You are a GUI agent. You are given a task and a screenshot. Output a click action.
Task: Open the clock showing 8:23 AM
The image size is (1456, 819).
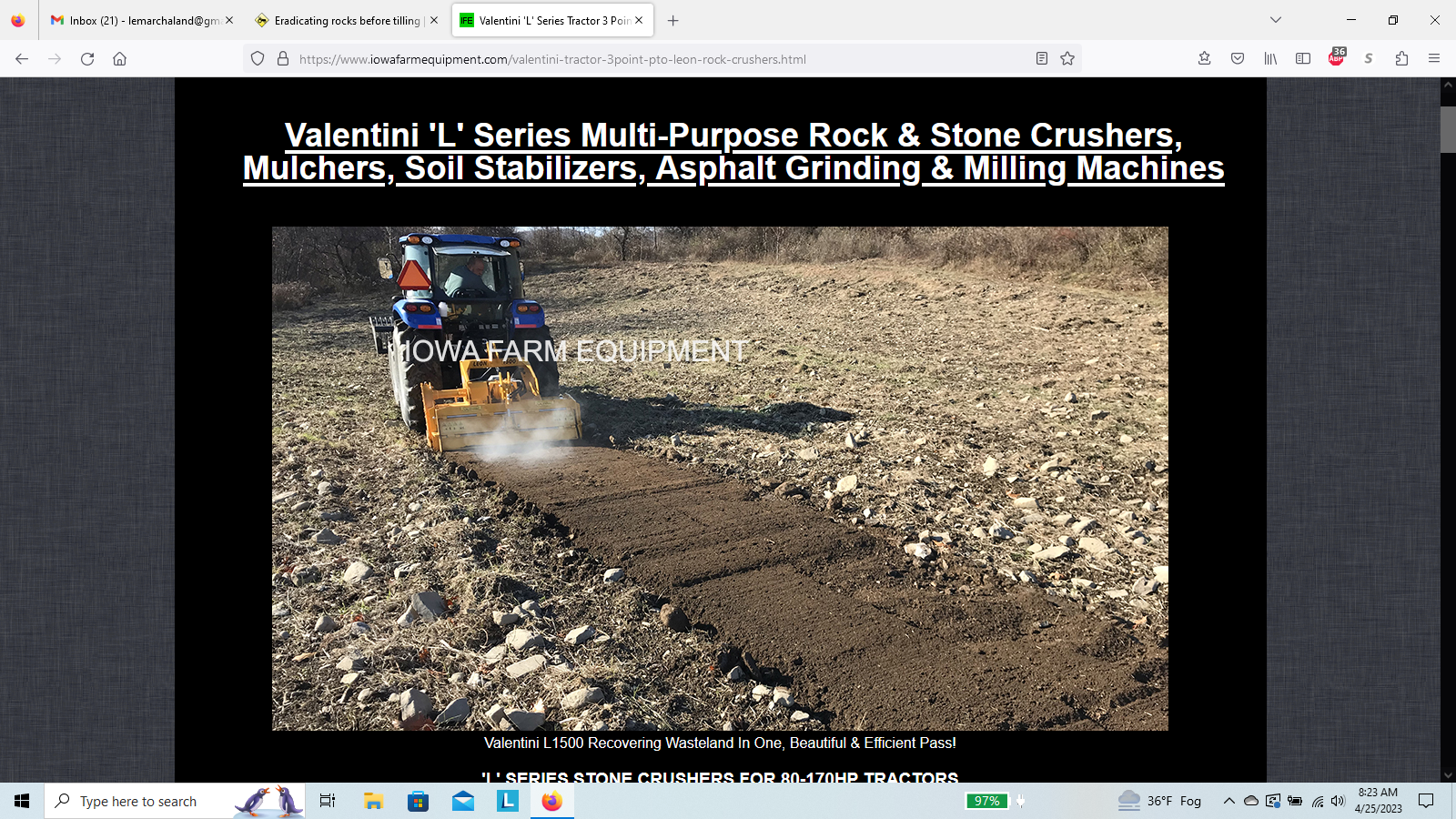[1378, 801]
